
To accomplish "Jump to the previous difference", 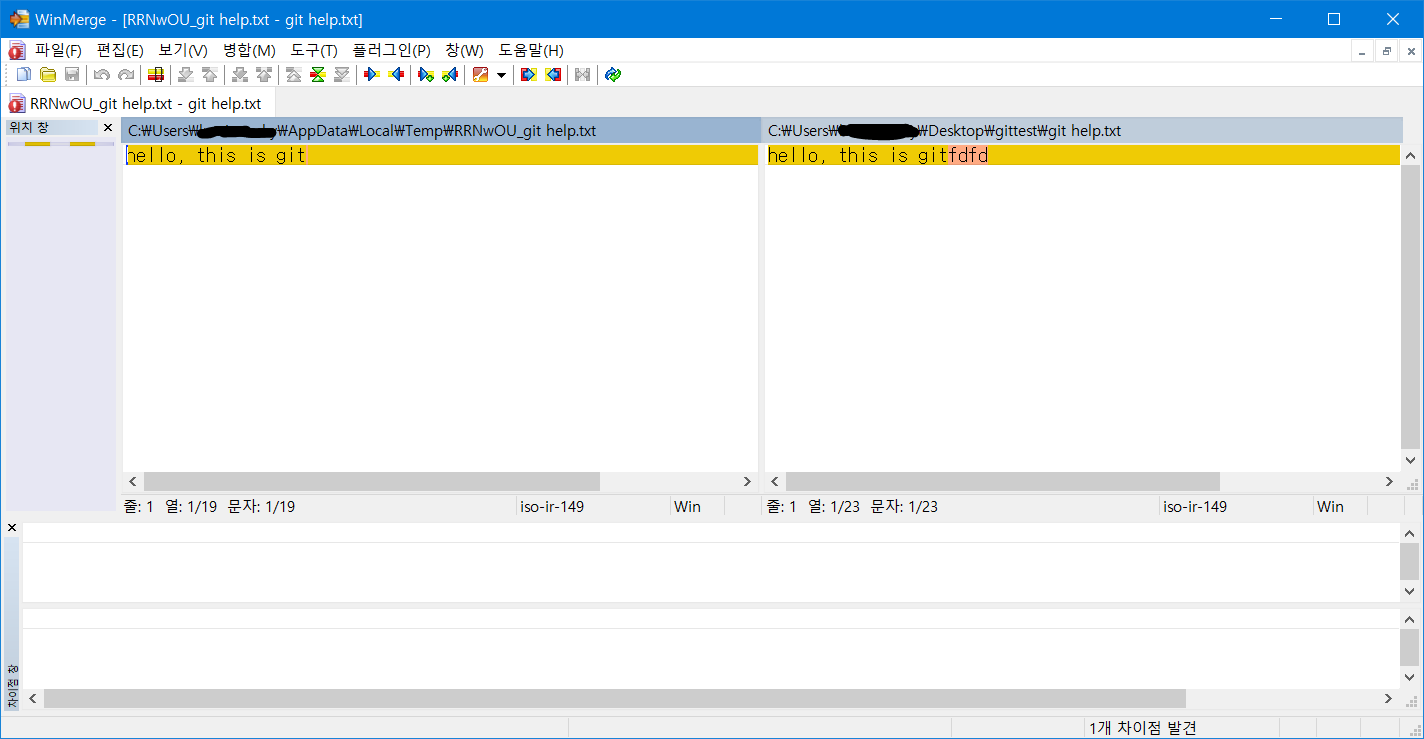I will pos(210,75).
